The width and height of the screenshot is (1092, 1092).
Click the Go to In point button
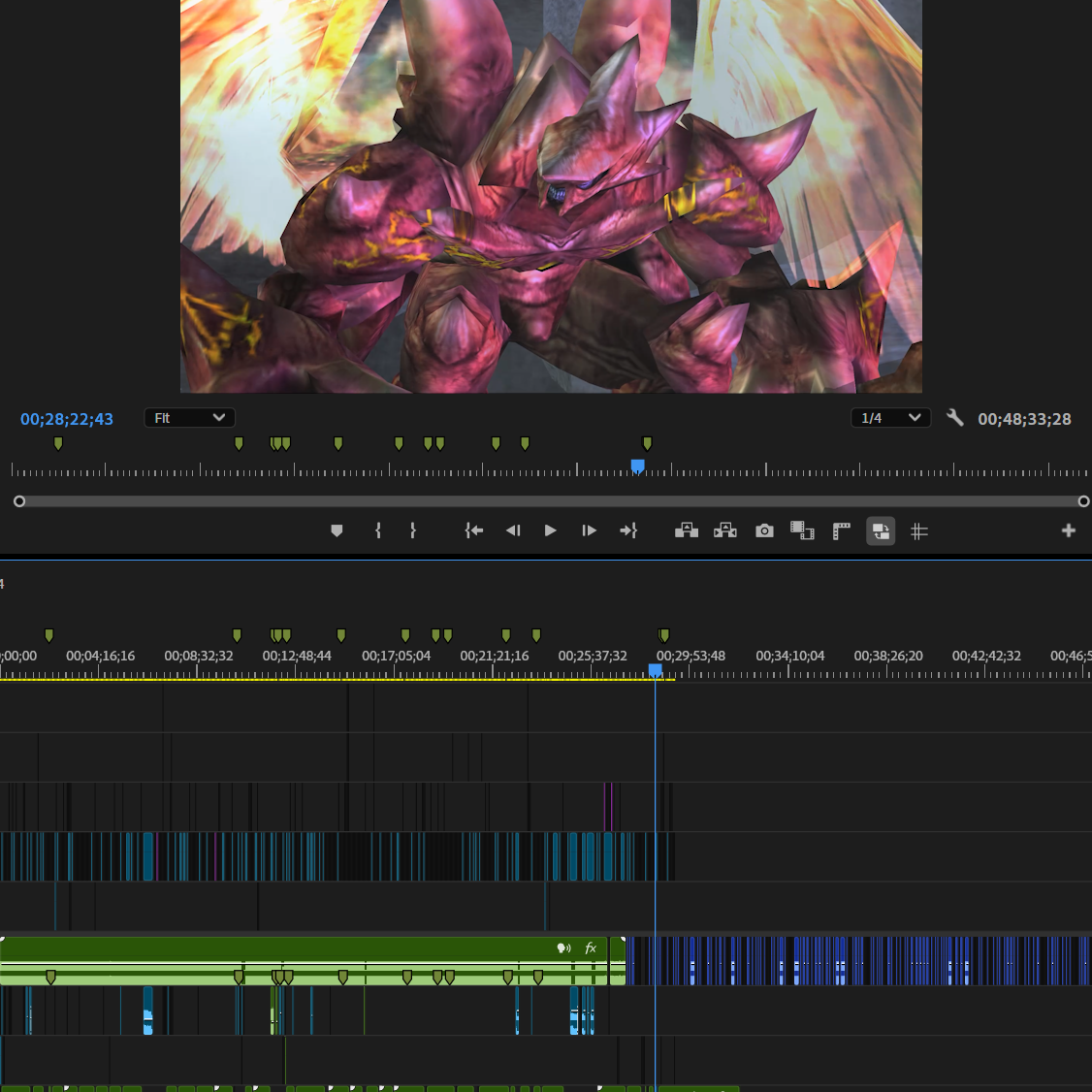point(473,530)
